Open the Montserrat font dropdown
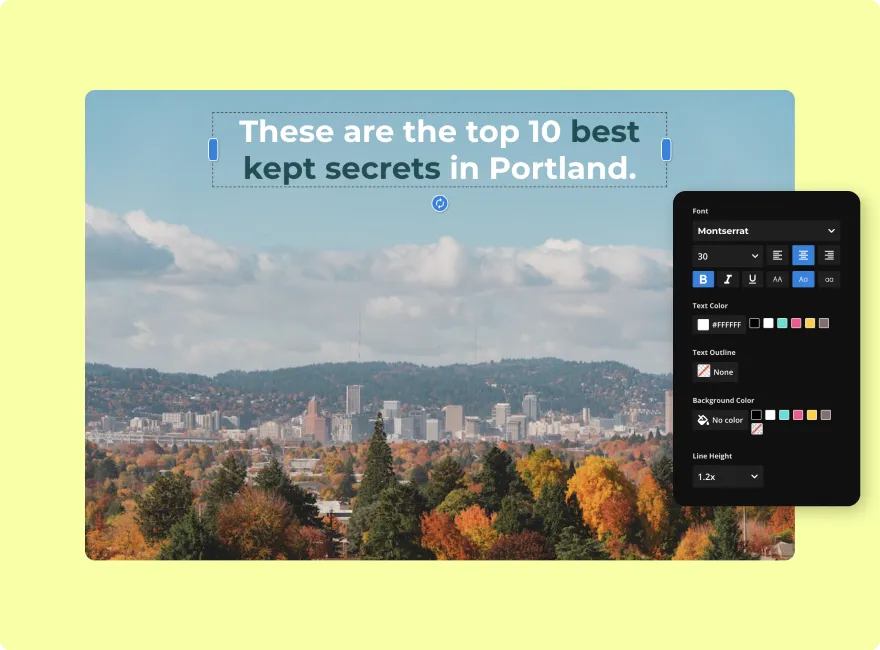This screenshot has width=880, height=650. pyautogui.click(x=766, y=231)
